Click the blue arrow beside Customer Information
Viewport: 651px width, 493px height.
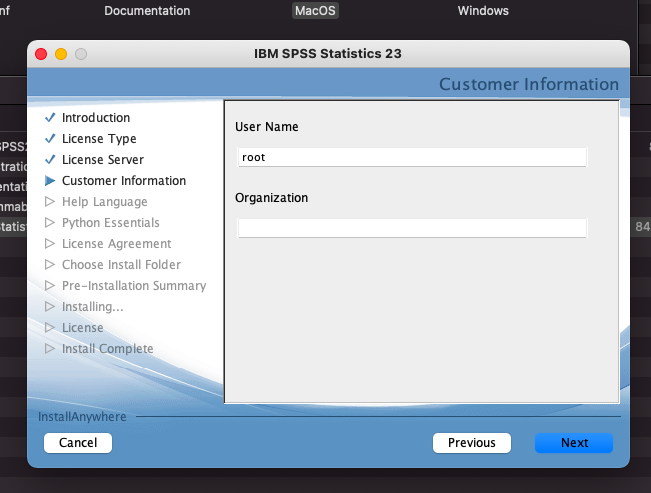(50, 181)
